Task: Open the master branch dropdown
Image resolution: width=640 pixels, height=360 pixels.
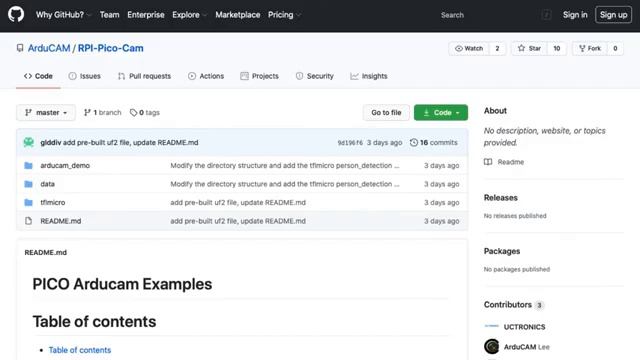Action: pyautogui.click(x=46, y=113)
